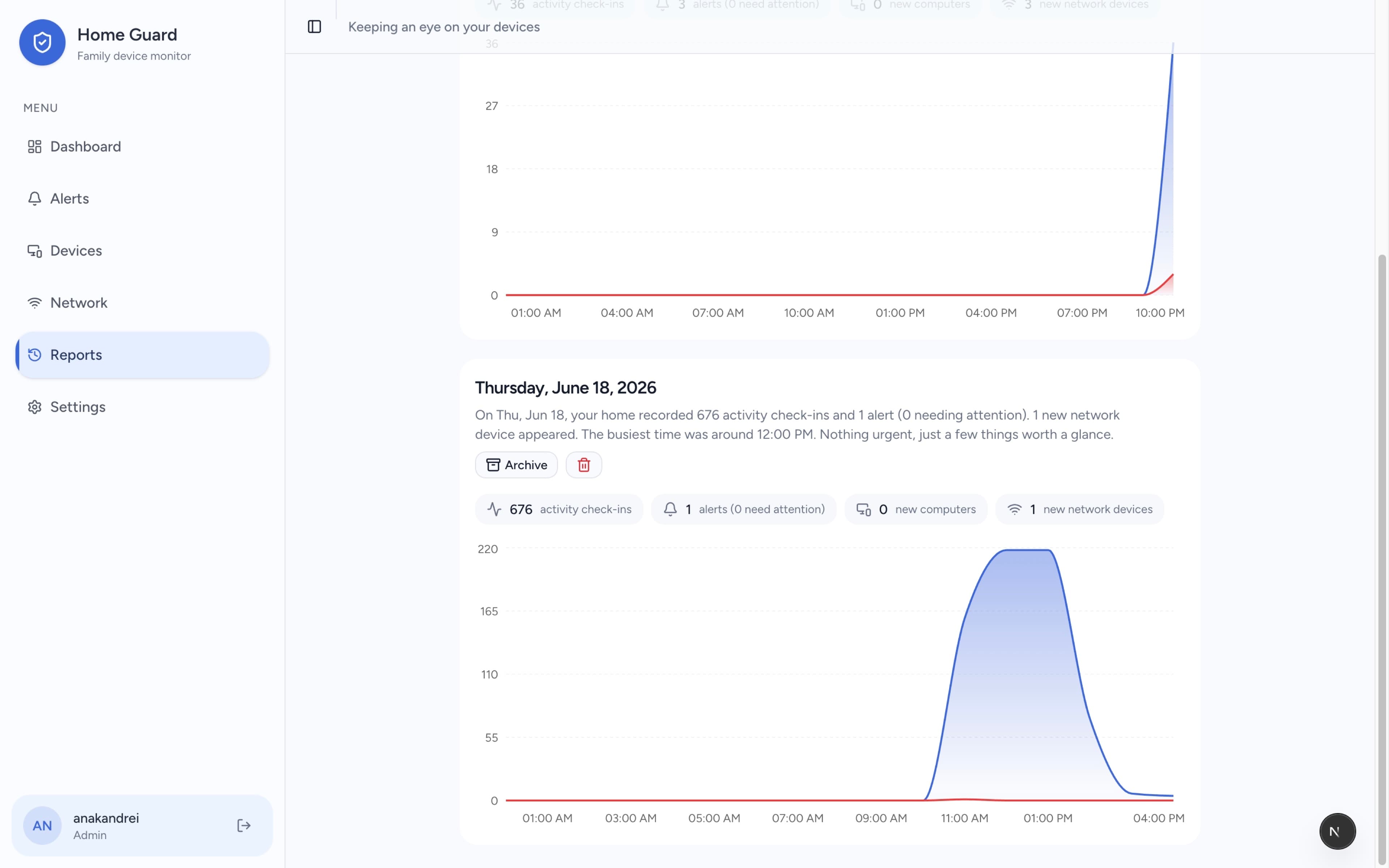Click the 1 new network devices chip
The height and width of the screenshot is (868, 1389).
pos(1079,509)
